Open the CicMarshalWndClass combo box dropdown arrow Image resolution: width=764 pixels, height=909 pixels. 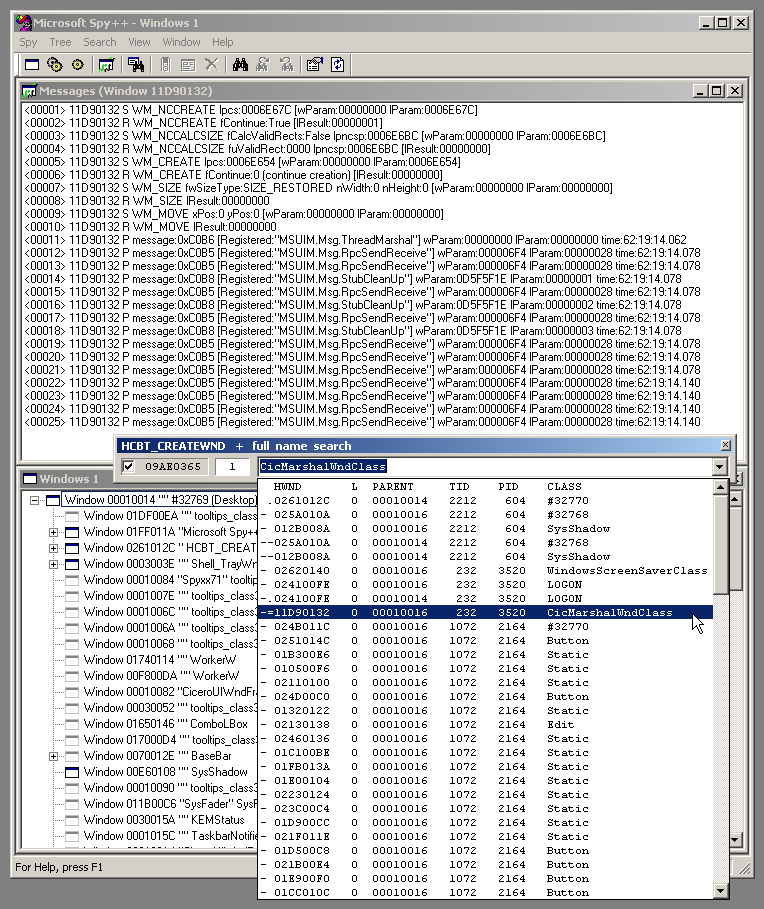[x=718, y=466]
